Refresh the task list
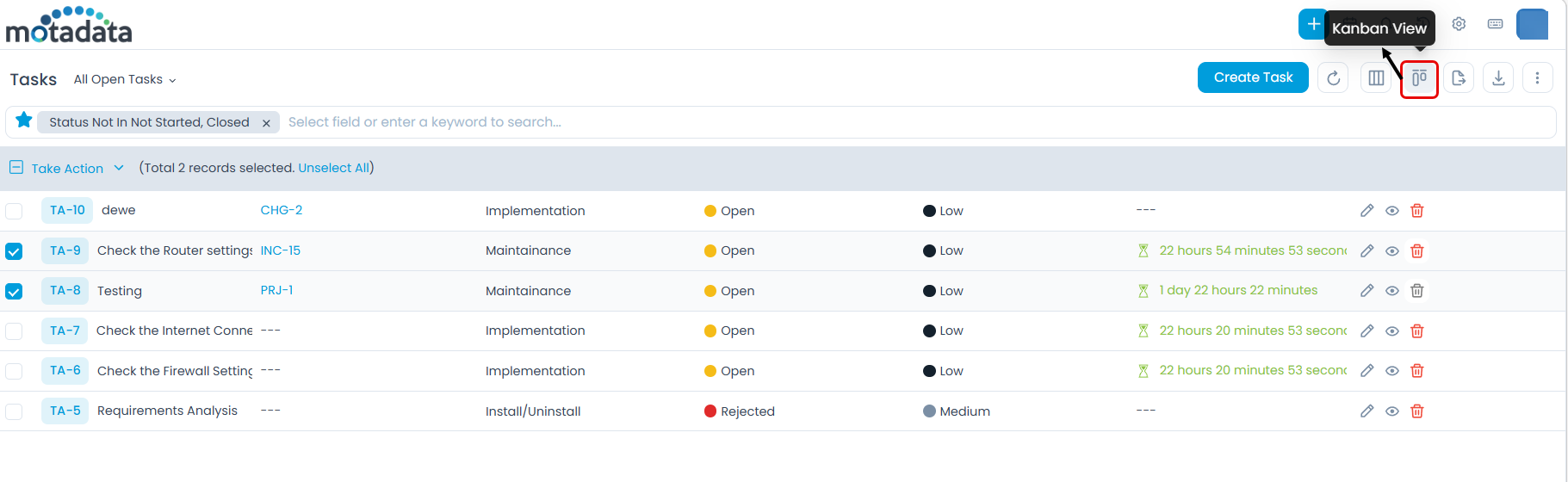Screen dimensions: 1568x482 [x=1333, y=78]
